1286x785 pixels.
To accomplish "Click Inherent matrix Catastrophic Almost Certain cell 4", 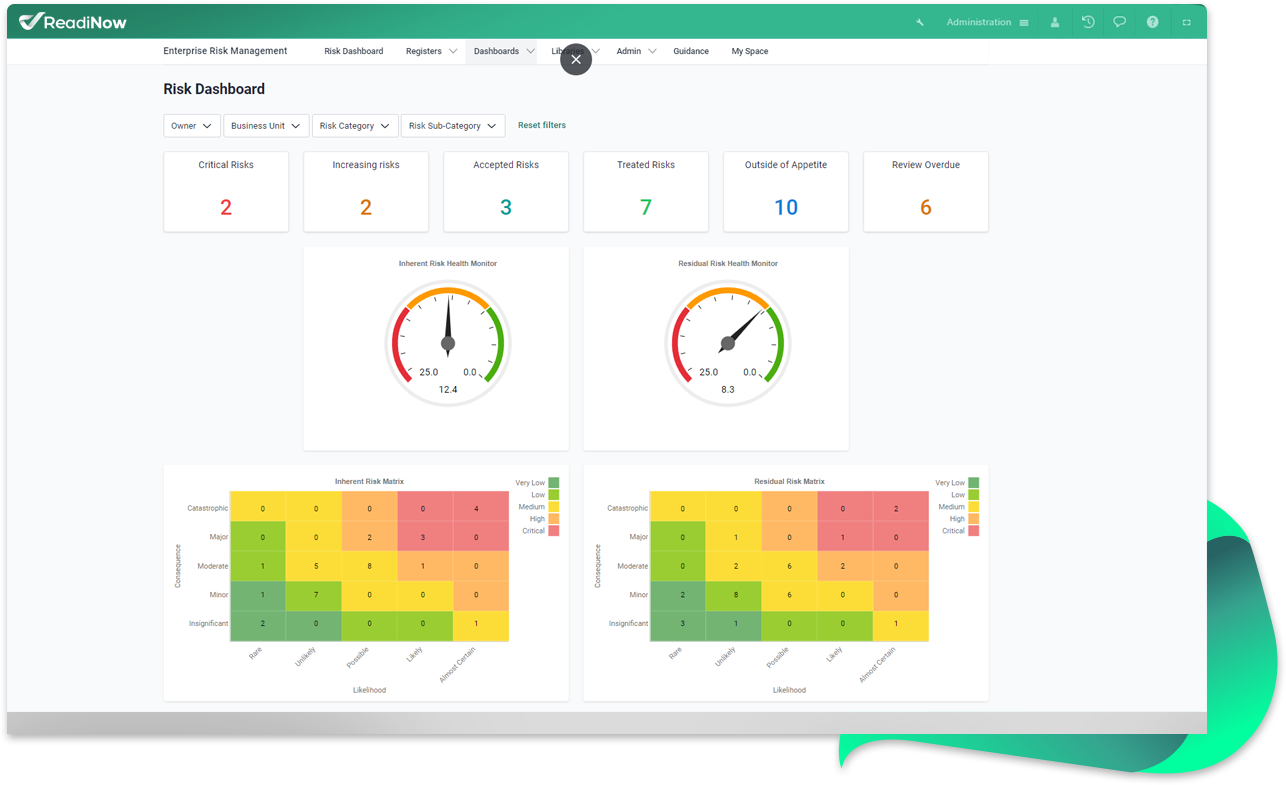I will 481,508.
